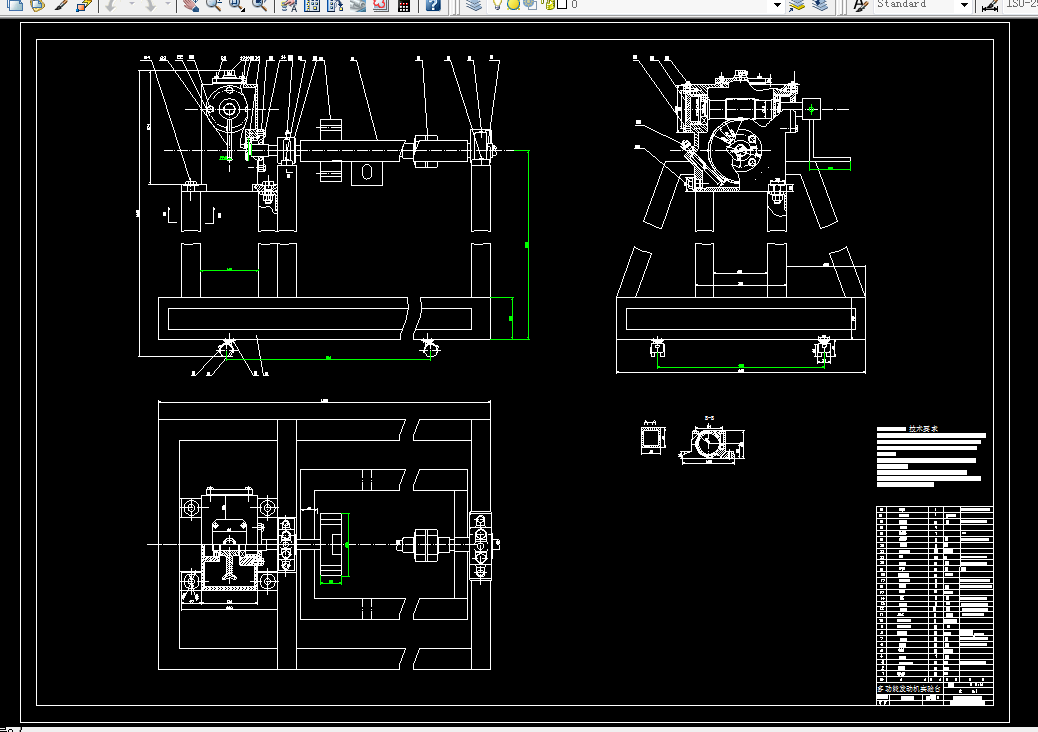This screenshot has width=1038, height=732.
Task: Click the Layer Previous icon
Action: point(820,5)
